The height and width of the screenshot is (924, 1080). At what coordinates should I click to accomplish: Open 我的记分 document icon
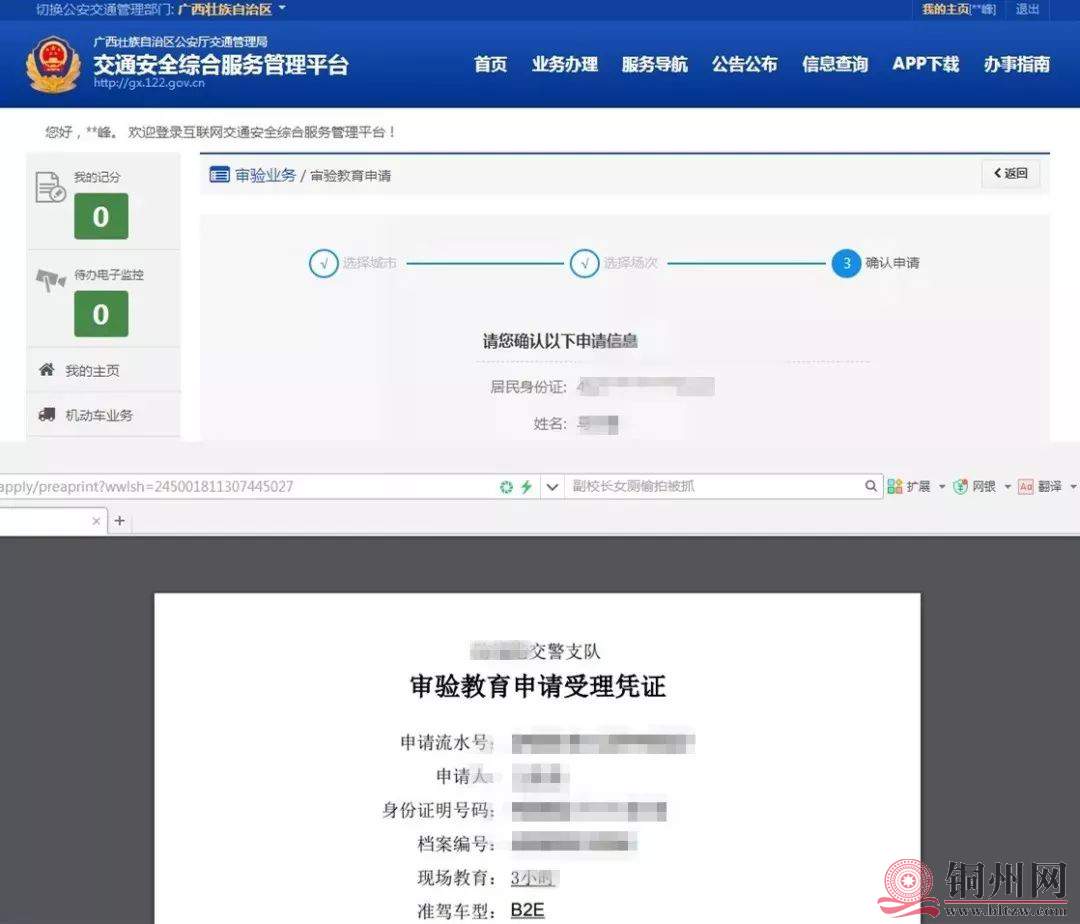tap(50, 187)
